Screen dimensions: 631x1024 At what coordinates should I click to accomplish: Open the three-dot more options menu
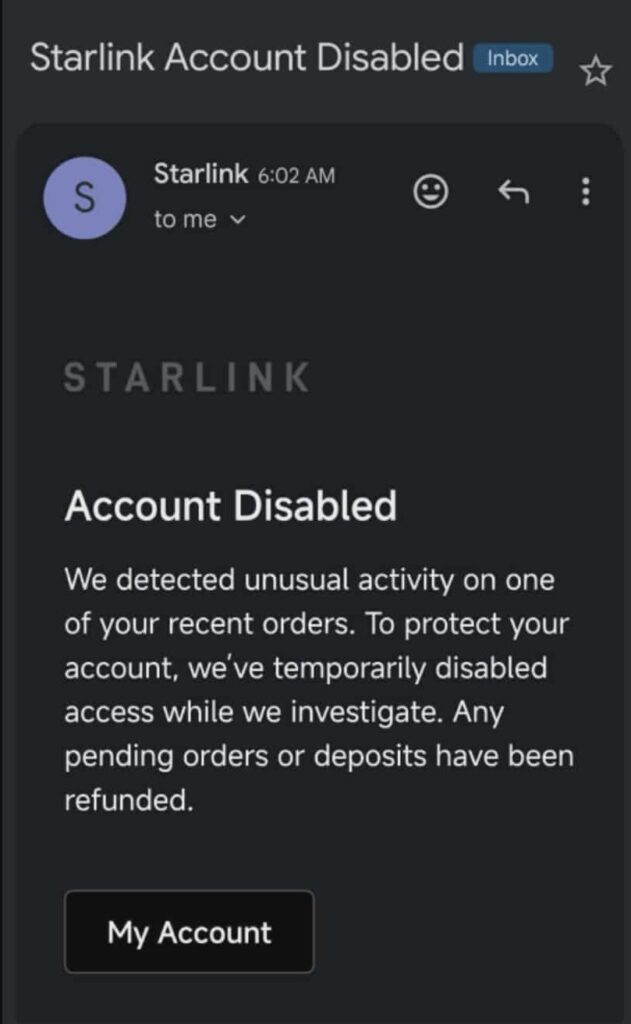[x=586, y=191]
